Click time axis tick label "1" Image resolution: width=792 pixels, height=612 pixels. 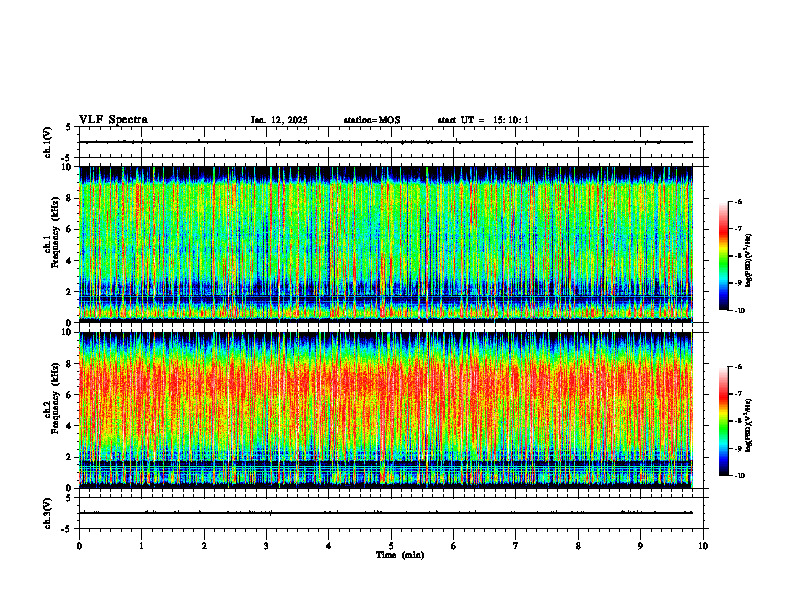[141, 546]
